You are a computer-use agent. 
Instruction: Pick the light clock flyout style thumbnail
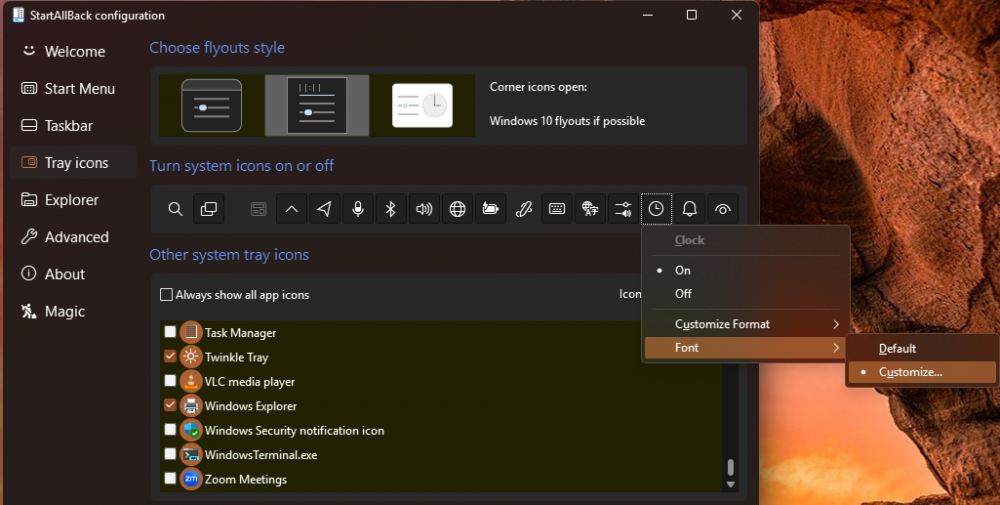point(422,106)
